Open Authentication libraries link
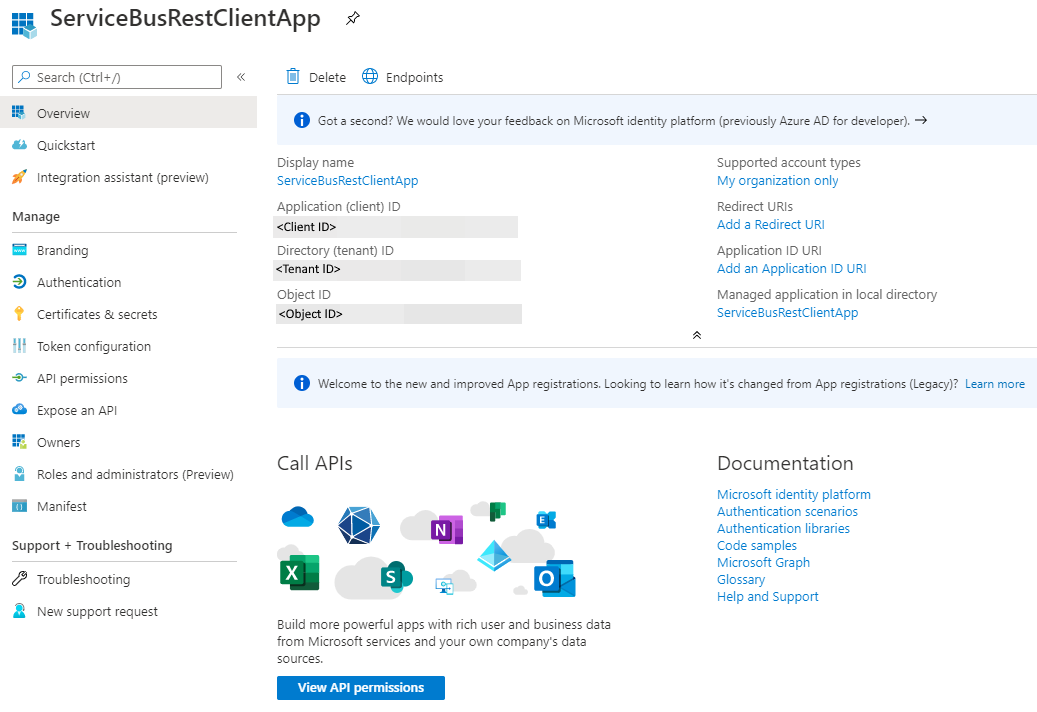Screen dimensions: 1037x712 click(783, 529)
